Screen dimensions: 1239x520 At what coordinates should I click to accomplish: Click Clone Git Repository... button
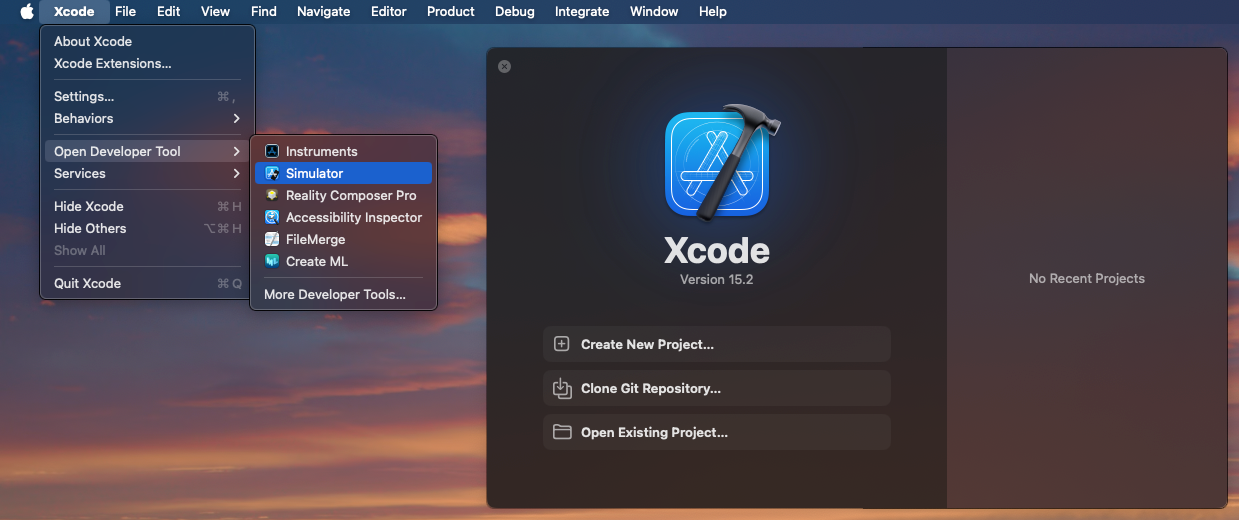(x=716, y=388)
